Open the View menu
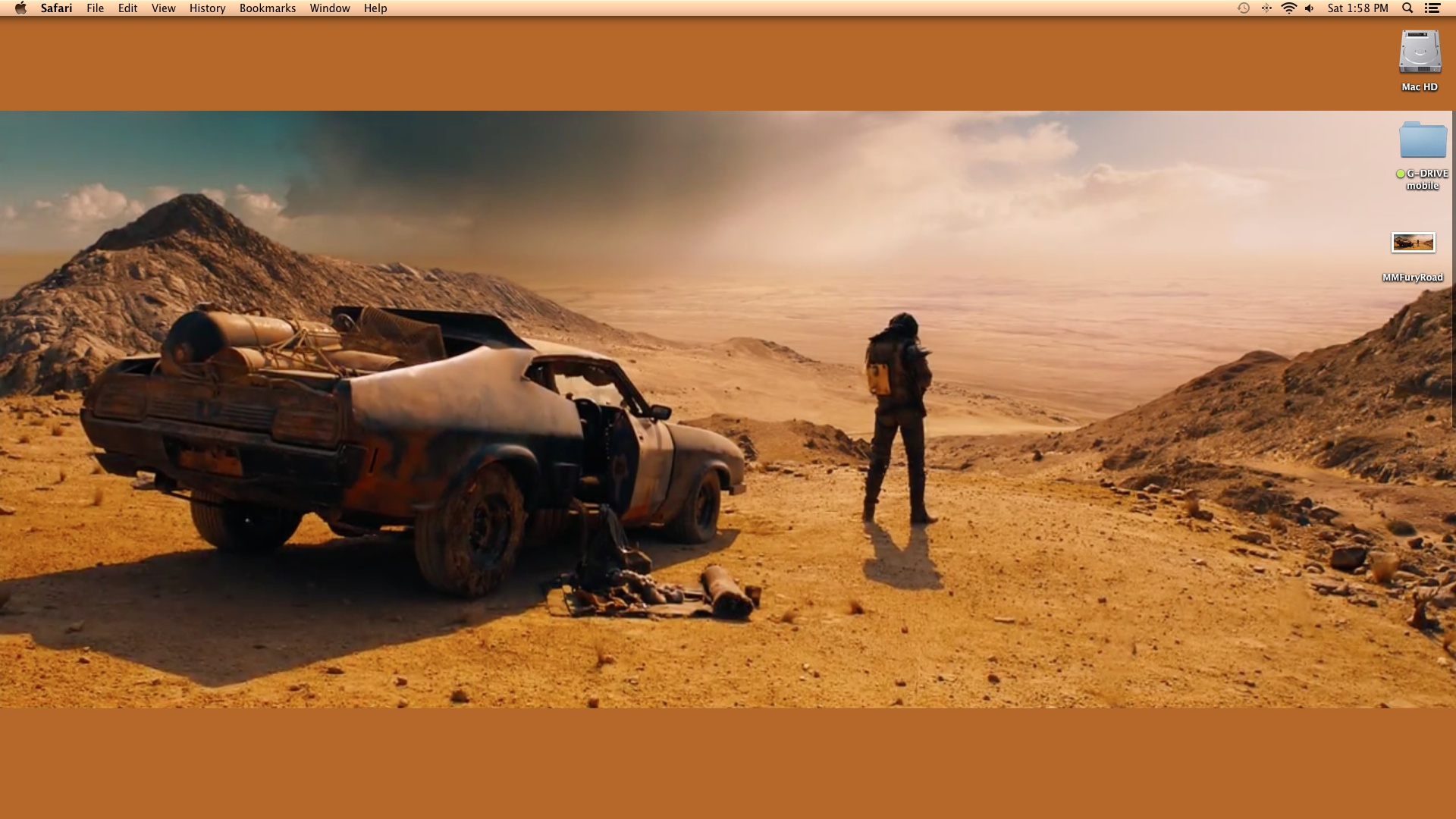Screen dimensions: 1456x819 click(163, 8)
